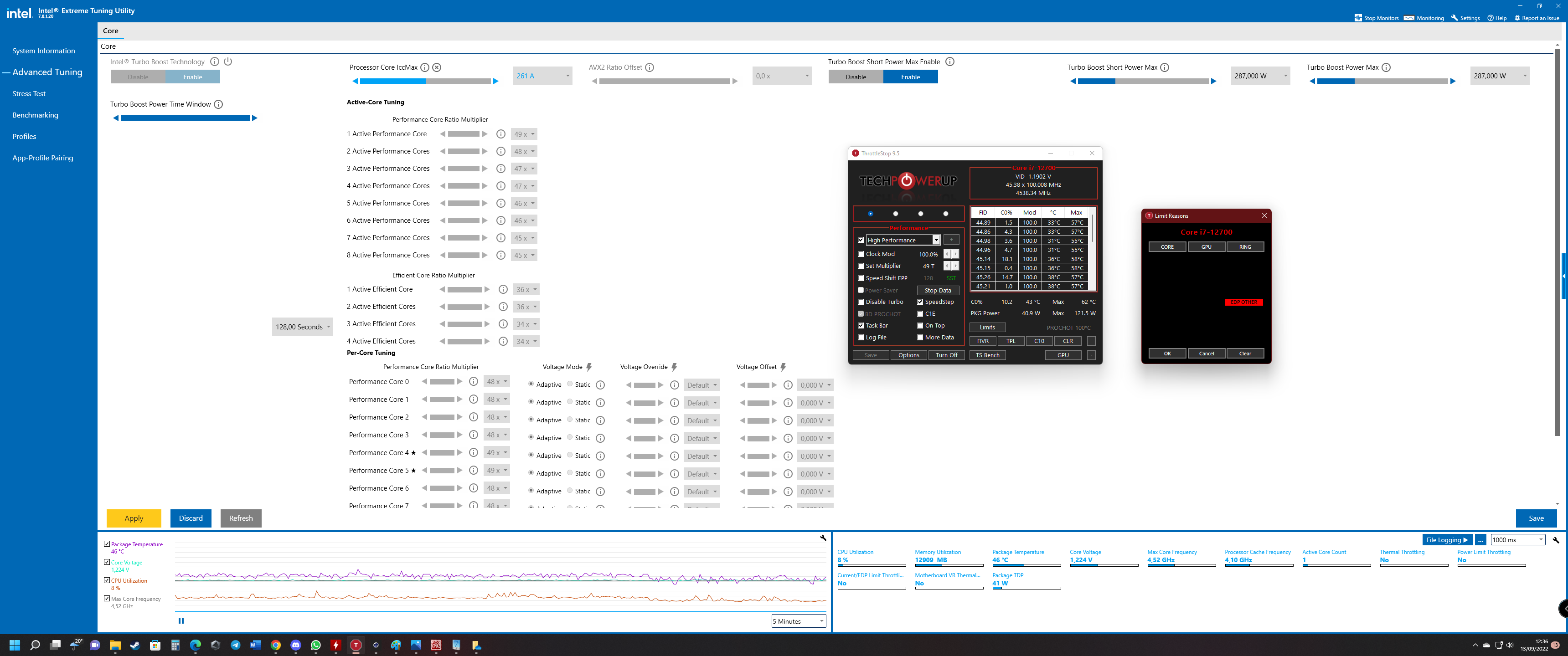Select Static voltage mode for Performance Core 0
Image resolution: width=1568 pixels, height=656 pixels.
tap(570, 384)
